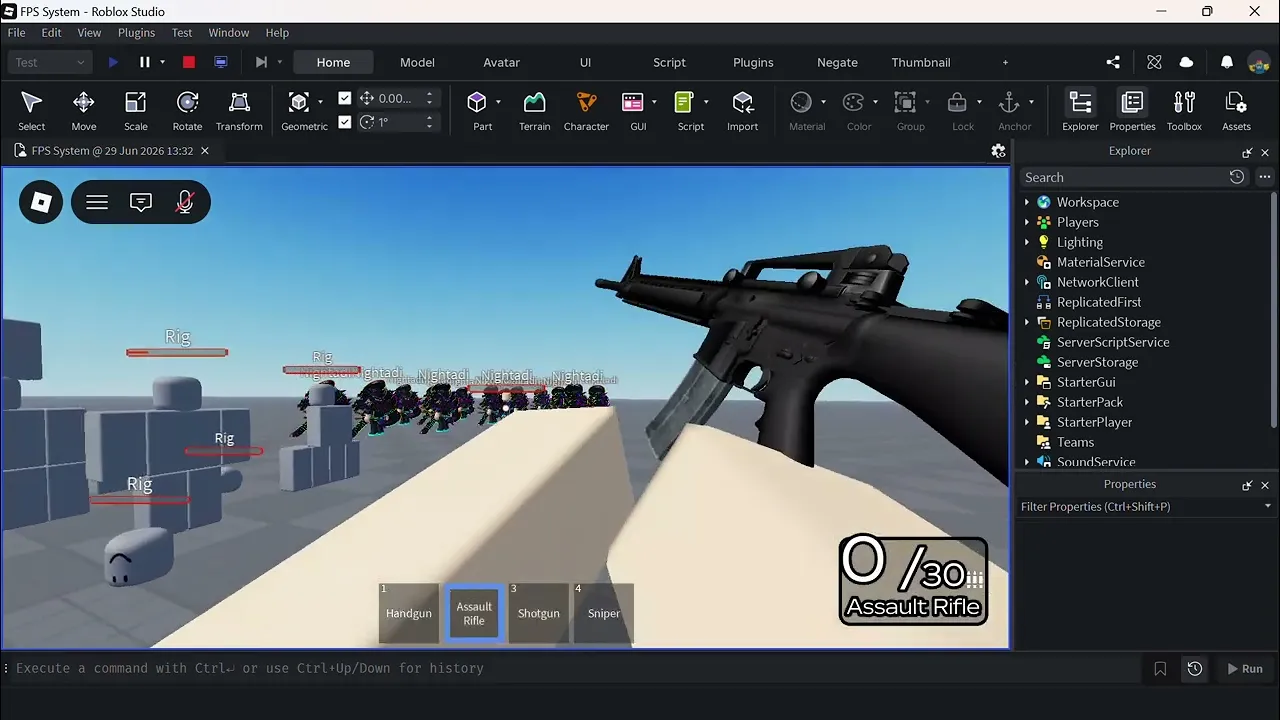This screenshot has width=1280, height=720.
Task: Equip the Handgun hotbar slot
Action: pyautogui.click(x=409, y=613)
